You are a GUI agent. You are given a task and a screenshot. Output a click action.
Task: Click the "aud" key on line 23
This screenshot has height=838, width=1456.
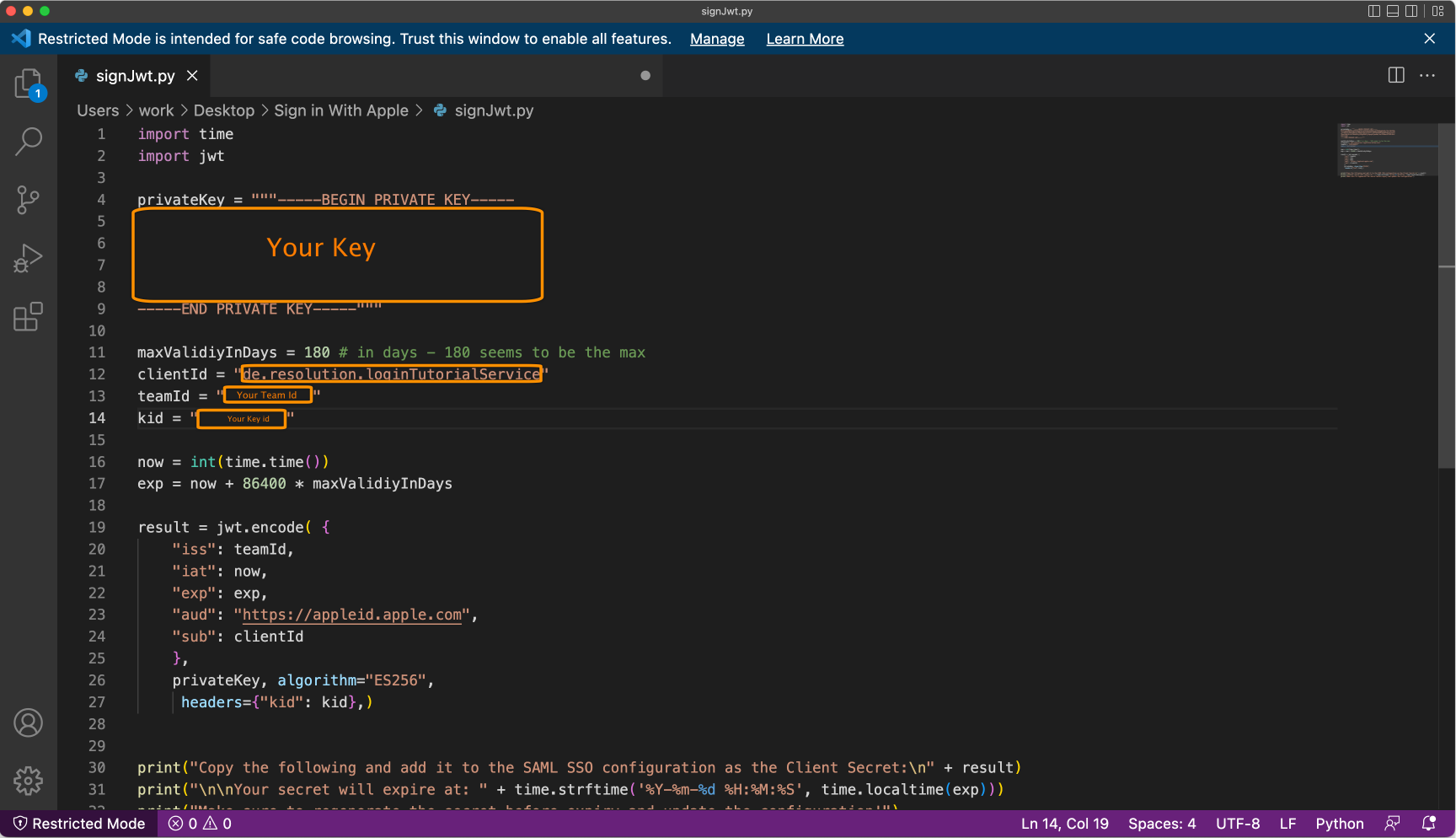pyautogui.click(x=194, y=615)
